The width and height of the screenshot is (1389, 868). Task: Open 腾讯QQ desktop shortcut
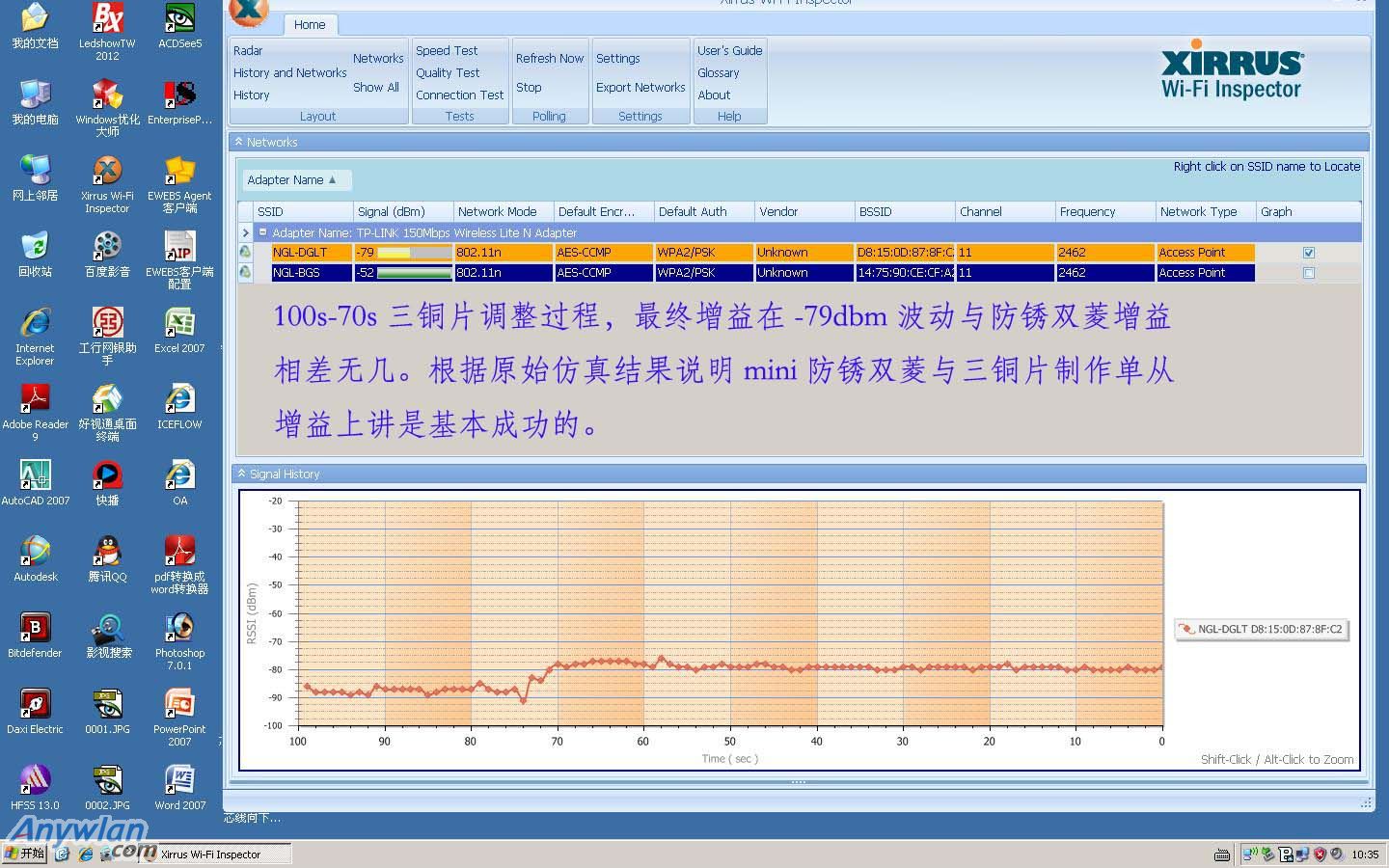point(107,559)
